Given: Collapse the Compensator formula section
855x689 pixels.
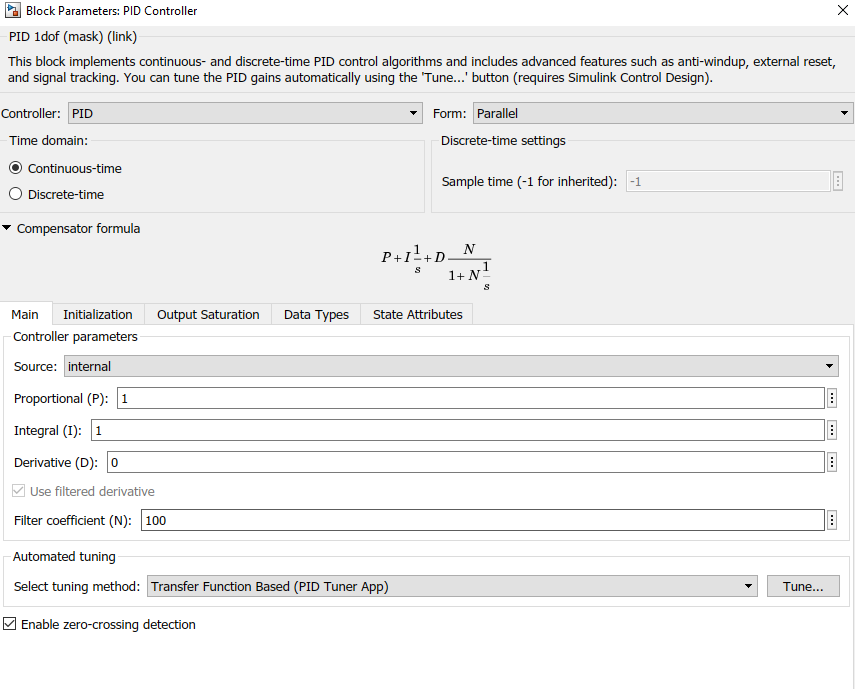Looking at the screenshot, I should 7,228.
